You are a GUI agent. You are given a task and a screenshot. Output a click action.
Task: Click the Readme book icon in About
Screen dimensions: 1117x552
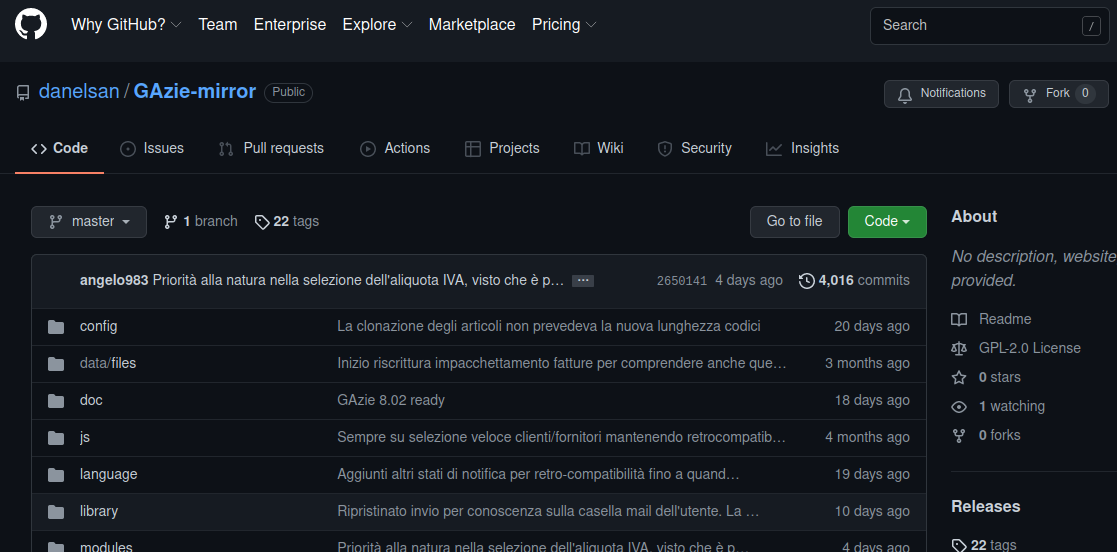pyautogui.click(x=959, y=319)
